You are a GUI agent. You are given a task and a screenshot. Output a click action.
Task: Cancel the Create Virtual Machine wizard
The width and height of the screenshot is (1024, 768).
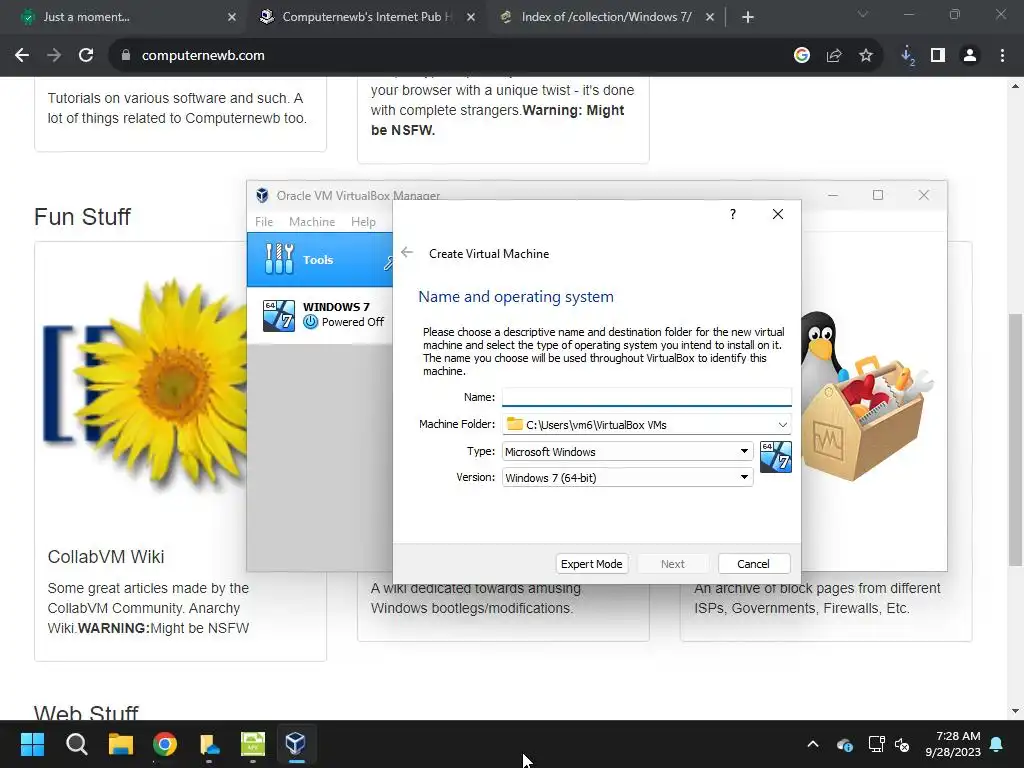(x=753, y=564)
